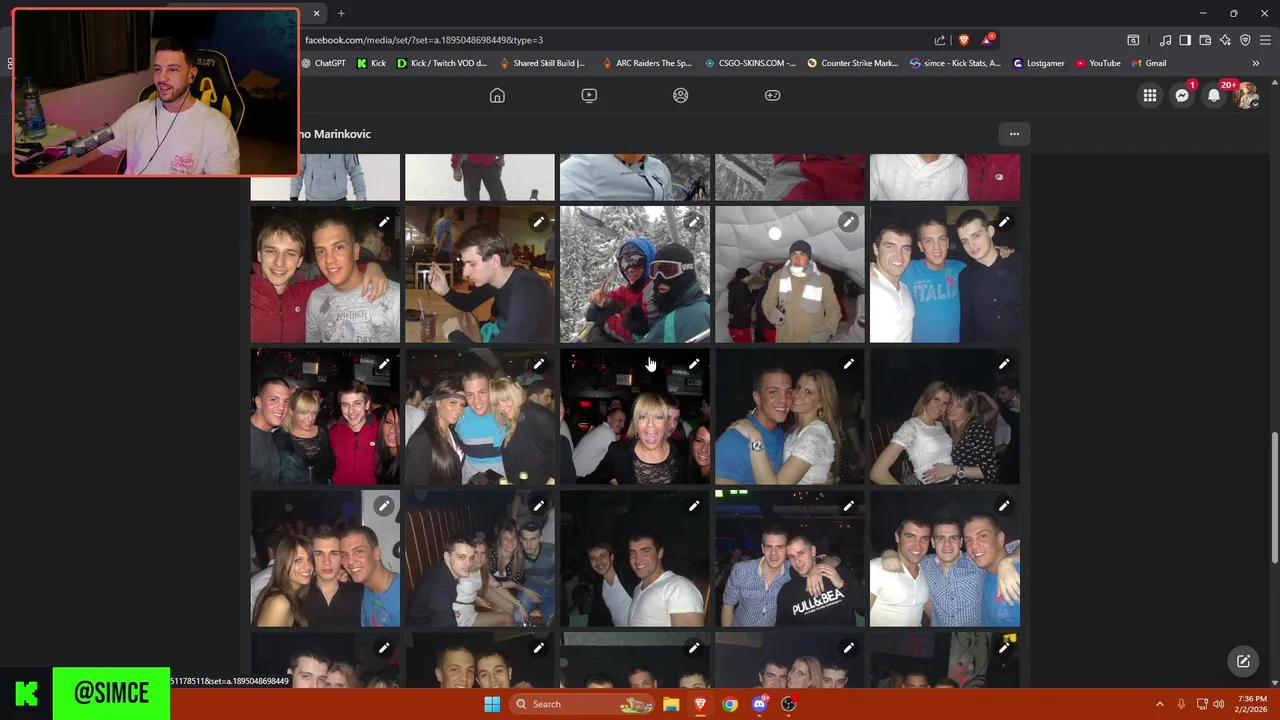Click pencil icon on igloo photo
Image resolution: width=1280 pixels, height=720 pixels.
pyautogui.click(x=849, y=221)
